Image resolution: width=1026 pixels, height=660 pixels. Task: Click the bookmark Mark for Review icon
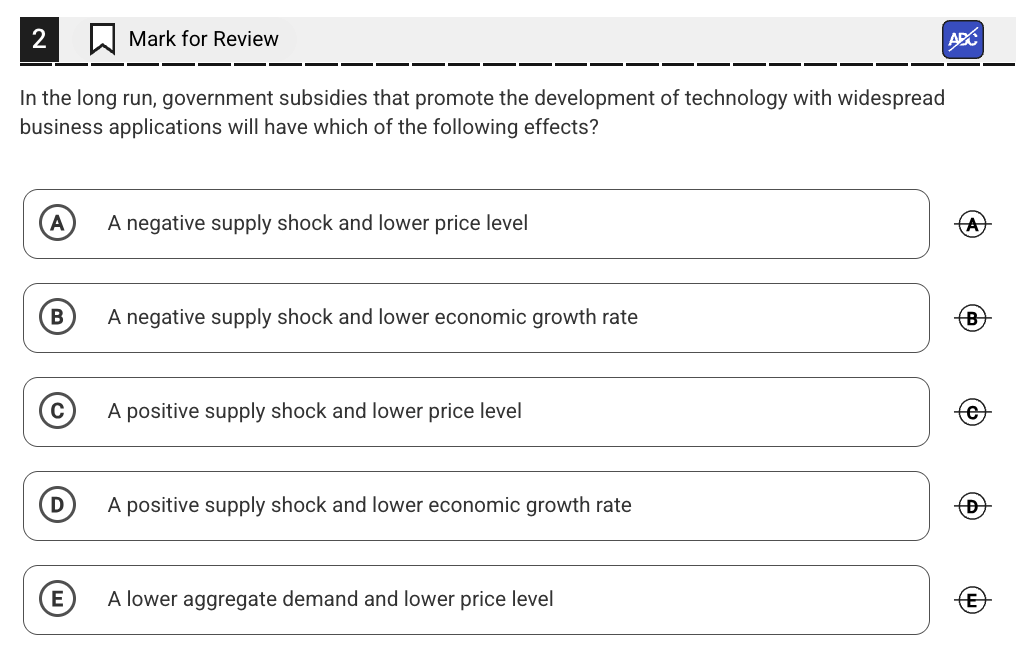point(101,40)
